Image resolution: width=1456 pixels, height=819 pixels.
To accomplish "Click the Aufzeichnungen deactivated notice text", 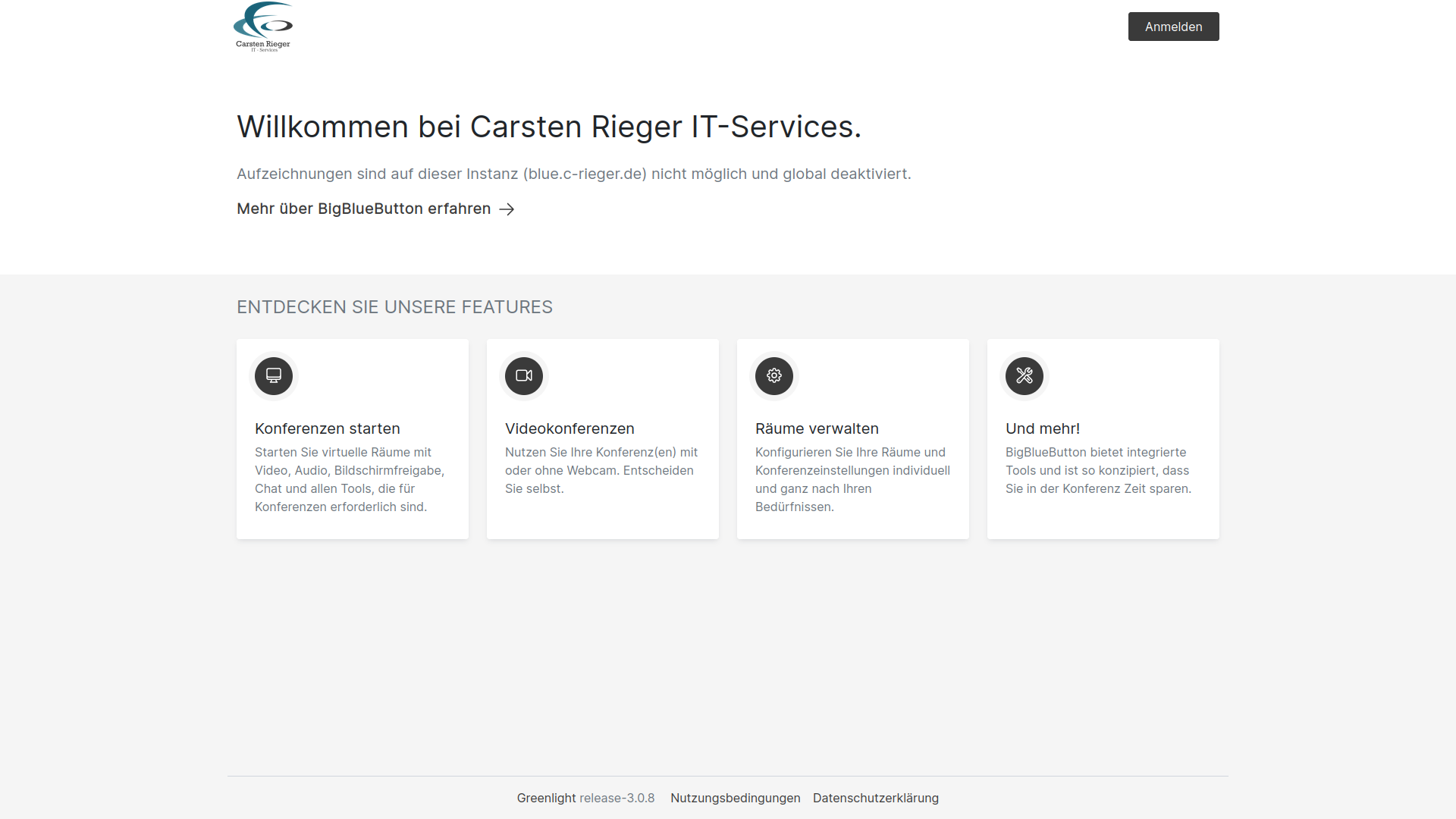I will tap(574, 174).
